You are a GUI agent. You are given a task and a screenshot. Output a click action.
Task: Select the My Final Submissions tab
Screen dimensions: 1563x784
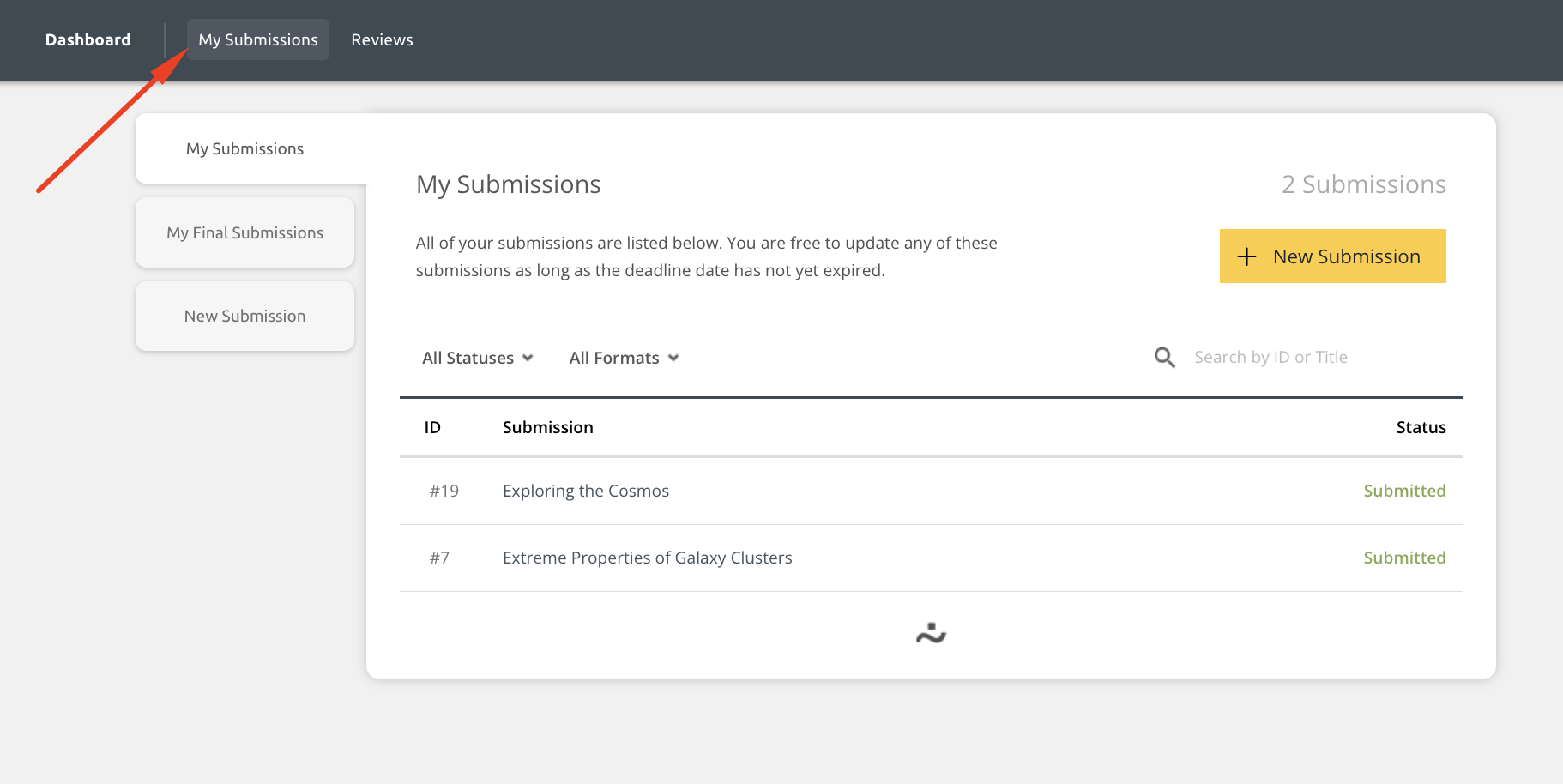(244, 232)
